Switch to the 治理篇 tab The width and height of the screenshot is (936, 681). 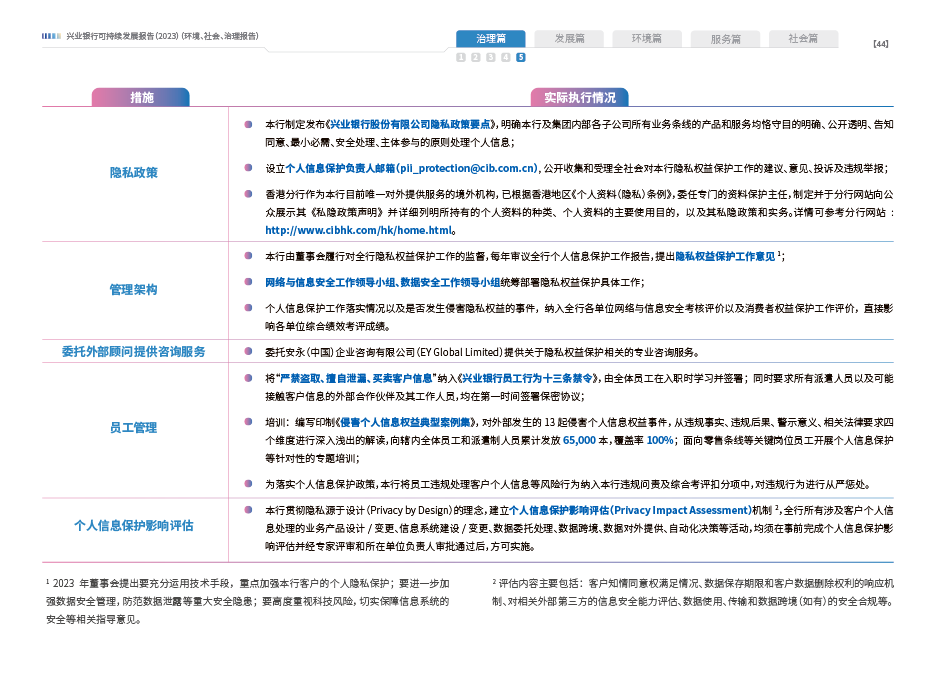tap(490, 39)
